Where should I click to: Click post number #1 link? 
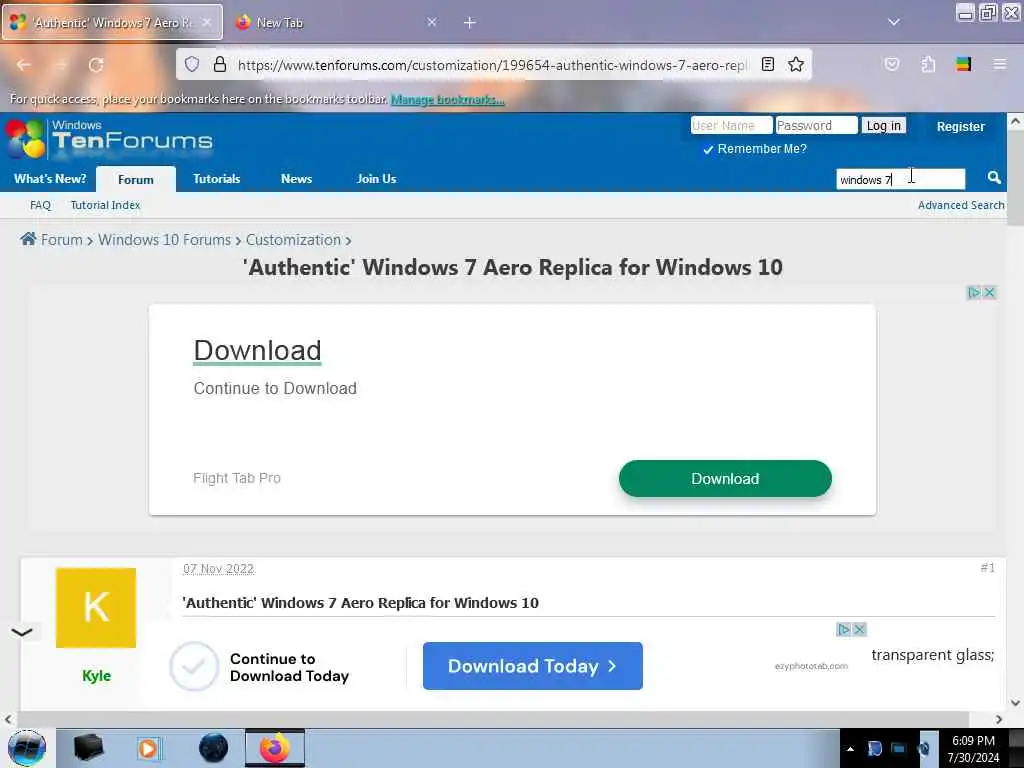987,568
